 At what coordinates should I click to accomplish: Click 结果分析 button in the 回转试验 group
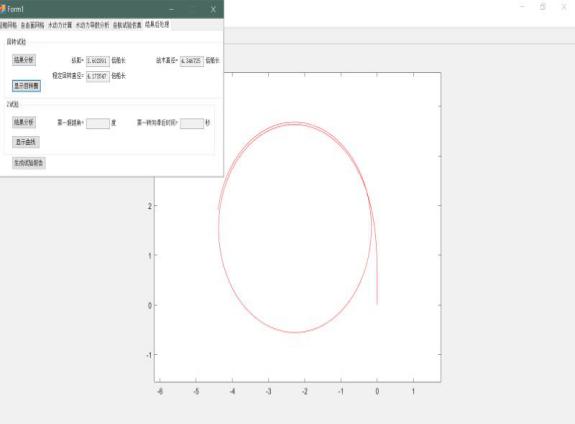tap(24, 60)
